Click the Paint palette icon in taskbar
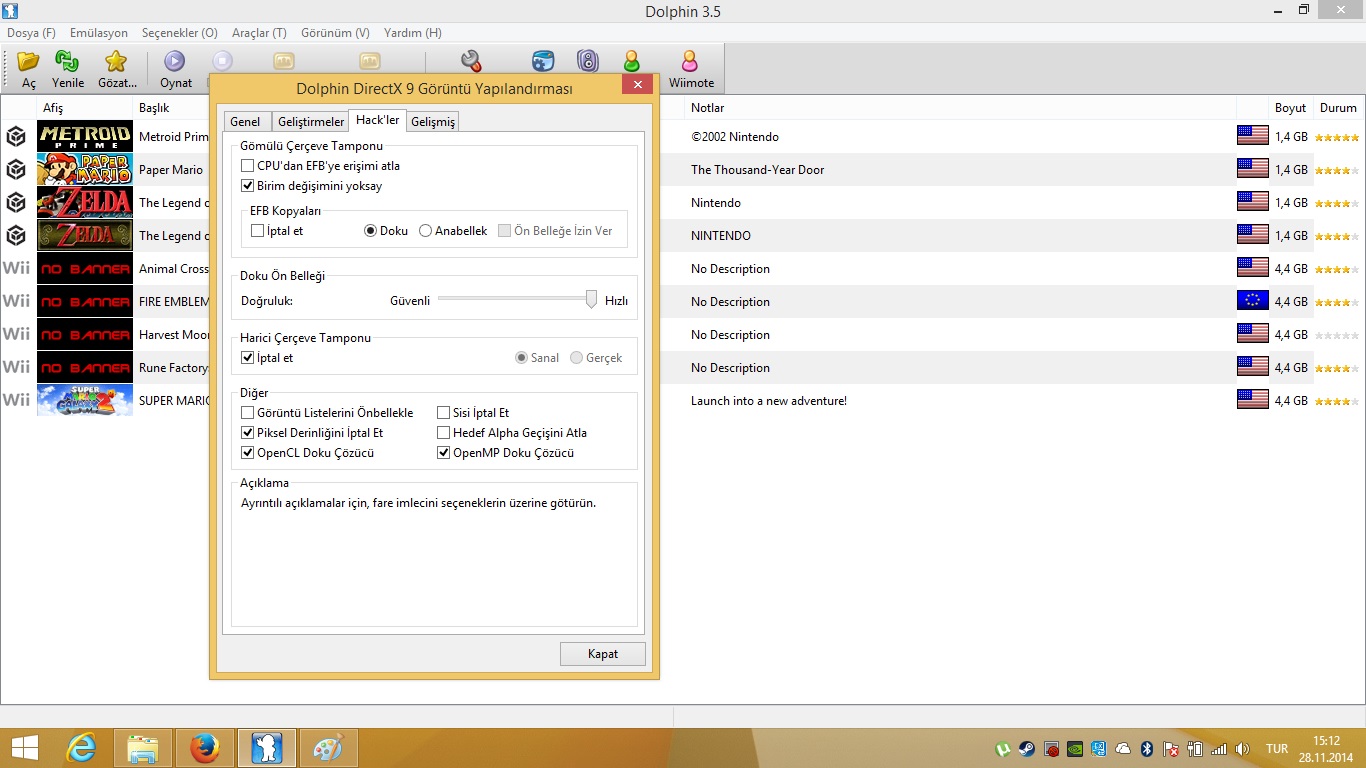The width and height of the screenshot is (1366, 768). pos(328,748)
